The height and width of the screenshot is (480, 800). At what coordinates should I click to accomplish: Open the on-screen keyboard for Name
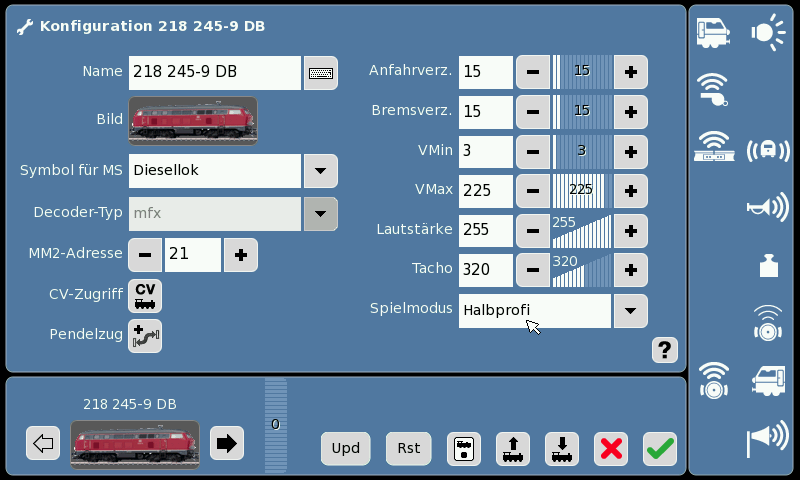pyautogui.click(x=320, y=73)
